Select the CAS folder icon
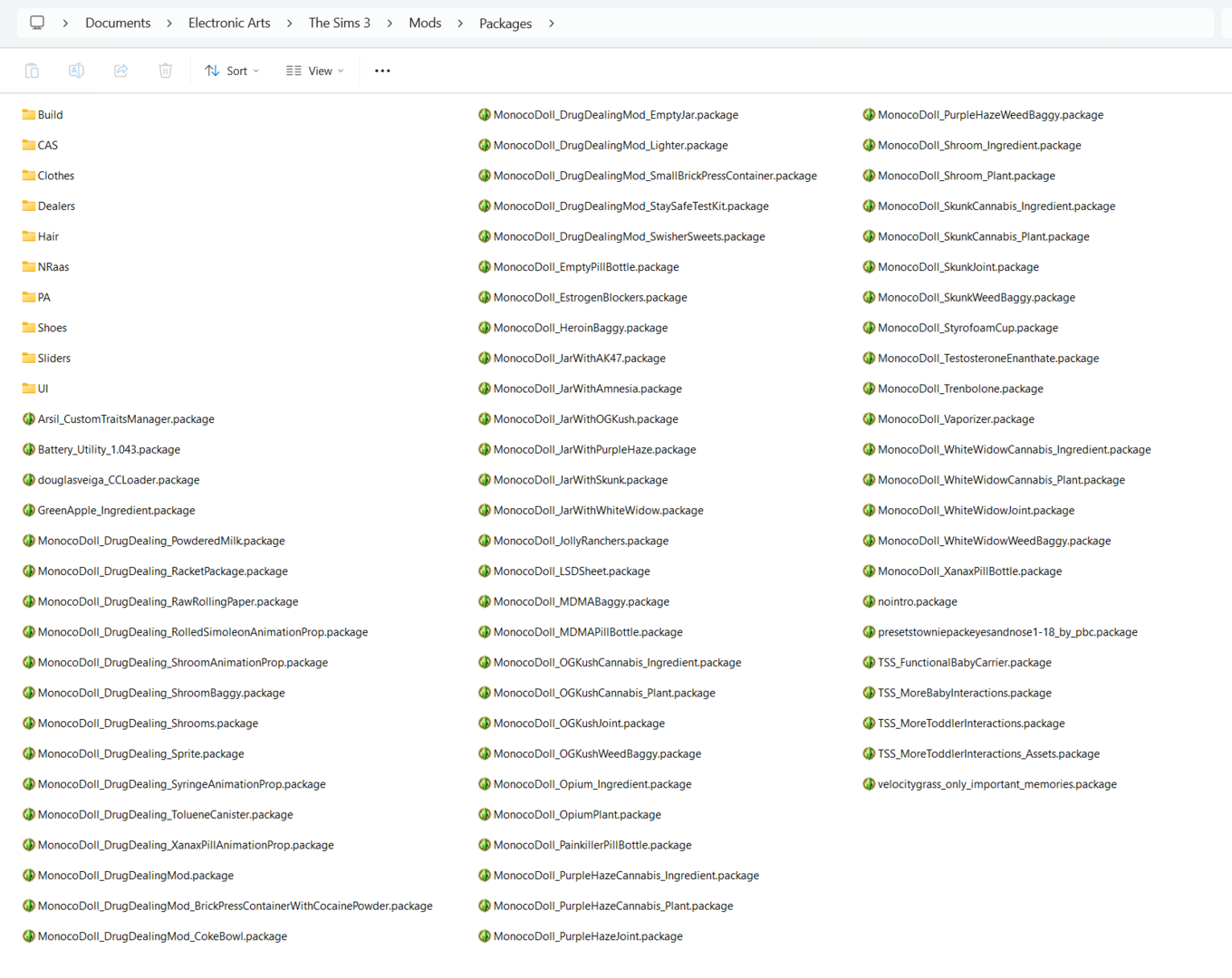This screenshot has width=1232, height=978. point(29,145)
